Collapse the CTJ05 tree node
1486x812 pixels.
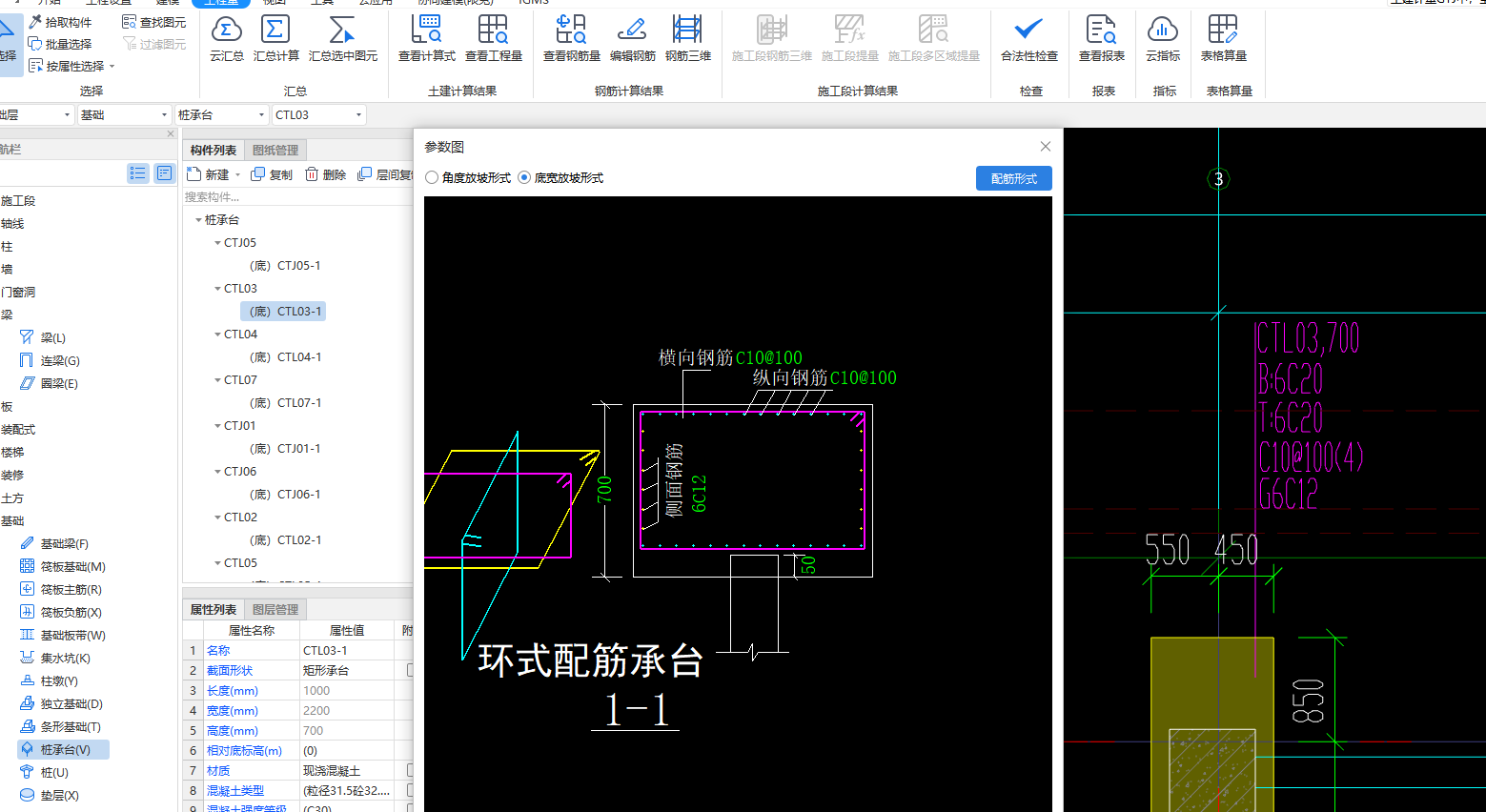[x=217, y=243]
